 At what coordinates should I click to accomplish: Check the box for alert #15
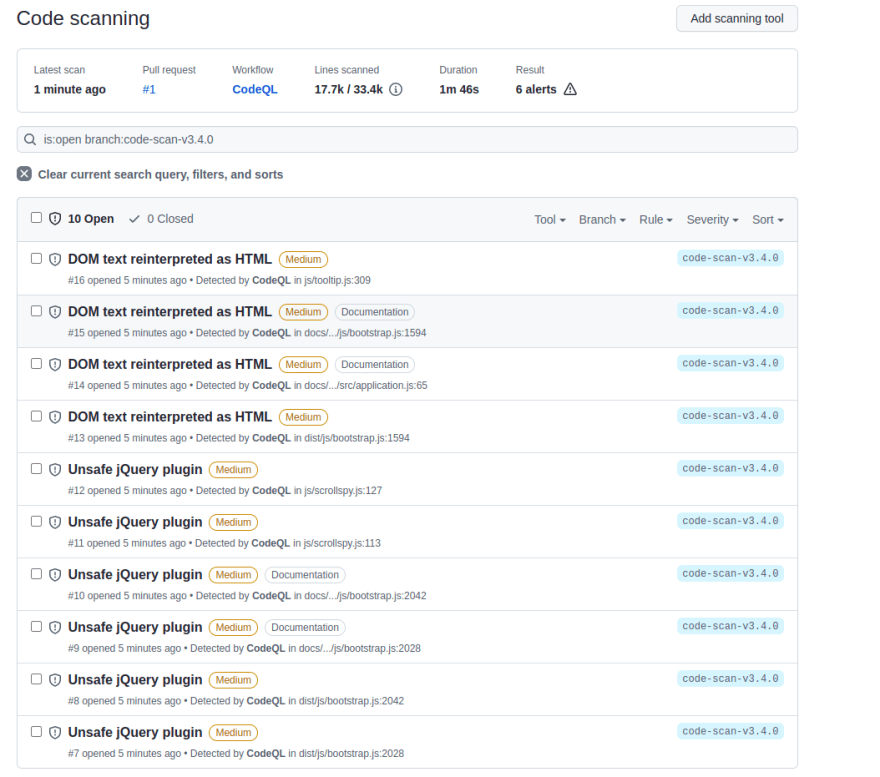click(36, 311)
